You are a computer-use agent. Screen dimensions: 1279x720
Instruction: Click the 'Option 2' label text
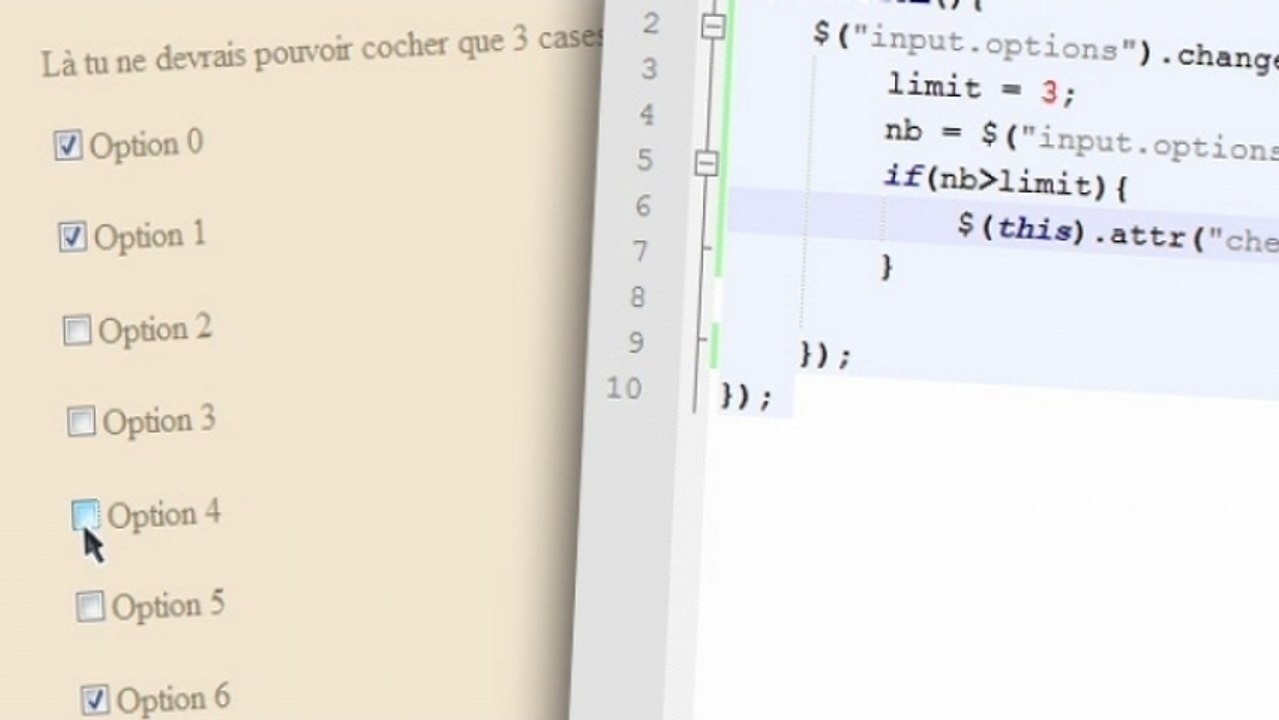pyautogui.click(x=155, y=330)
